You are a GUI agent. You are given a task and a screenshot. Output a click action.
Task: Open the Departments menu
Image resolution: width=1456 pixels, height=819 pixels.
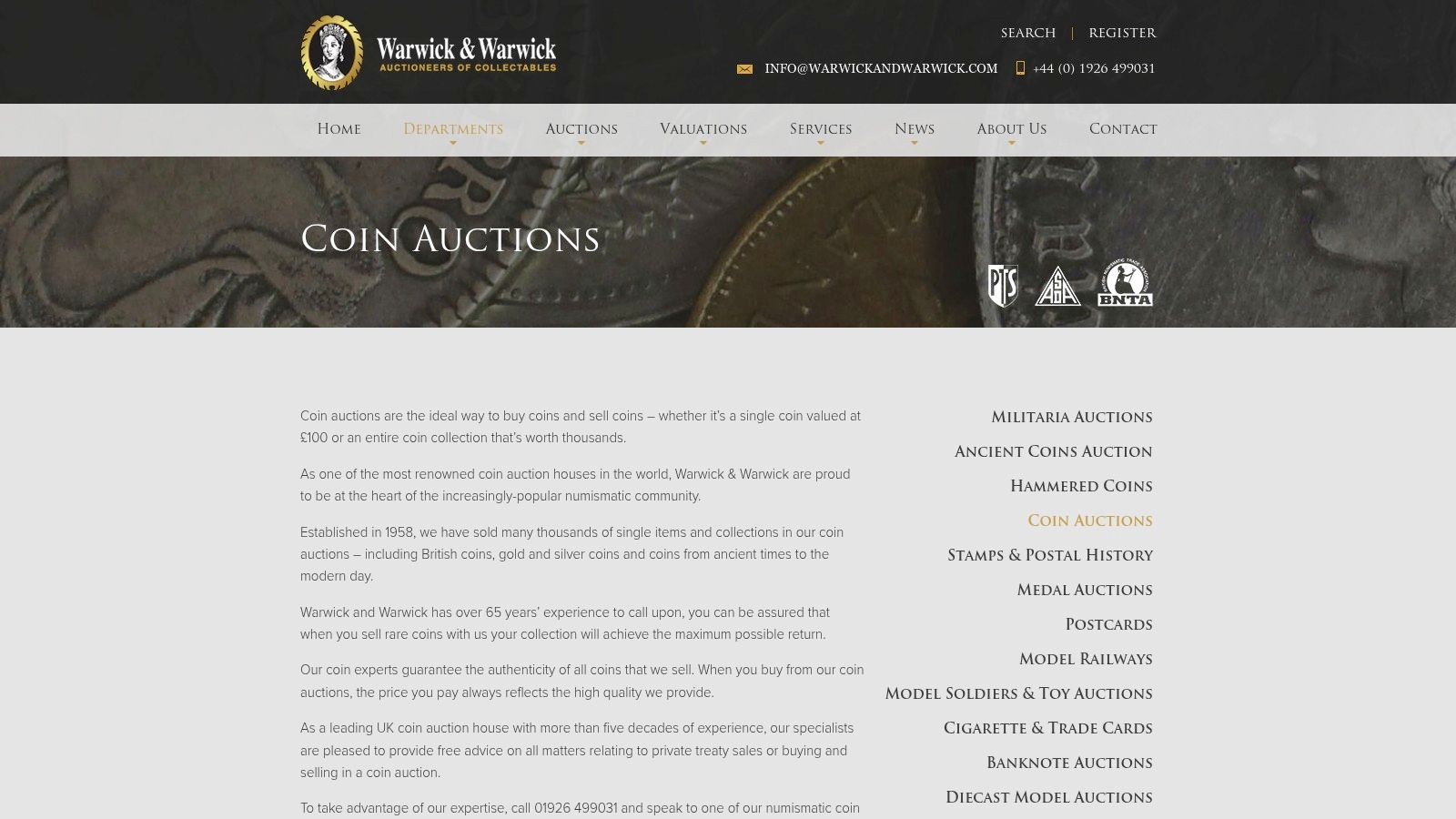tap(453, 129)
